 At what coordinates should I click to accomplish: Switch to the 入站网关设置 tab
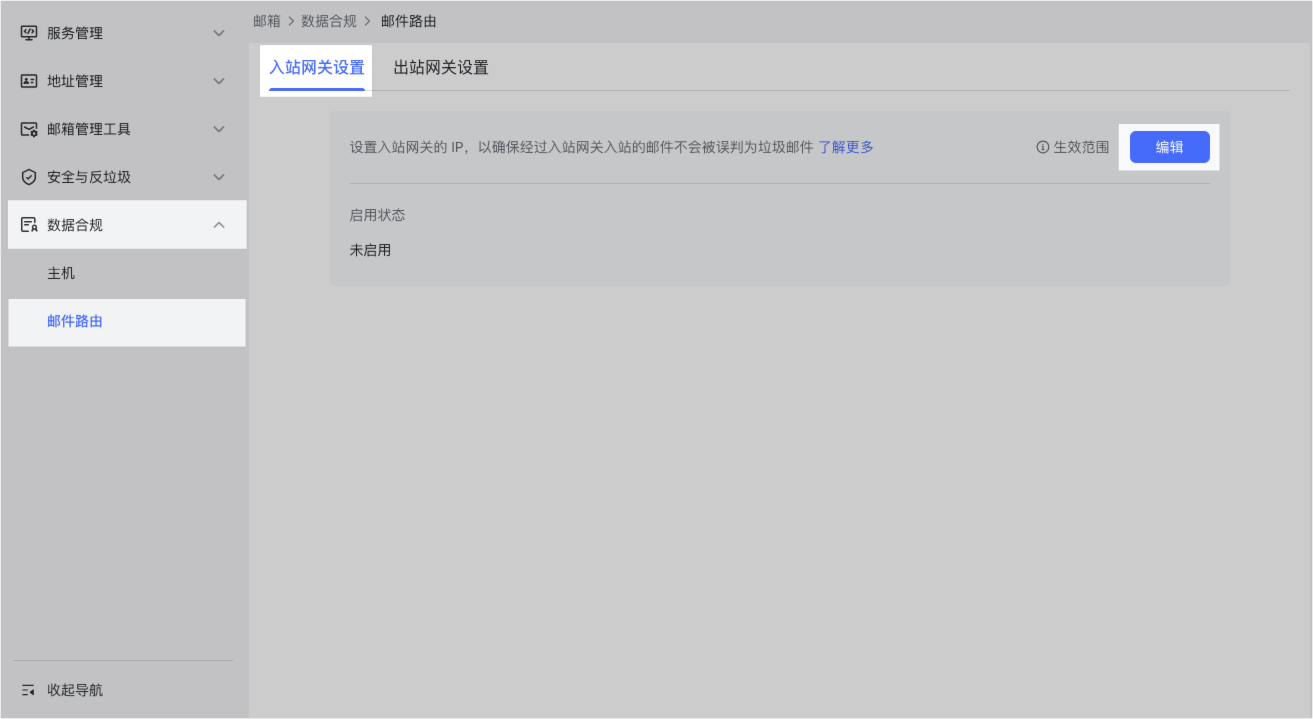click(x=317, y=68)
